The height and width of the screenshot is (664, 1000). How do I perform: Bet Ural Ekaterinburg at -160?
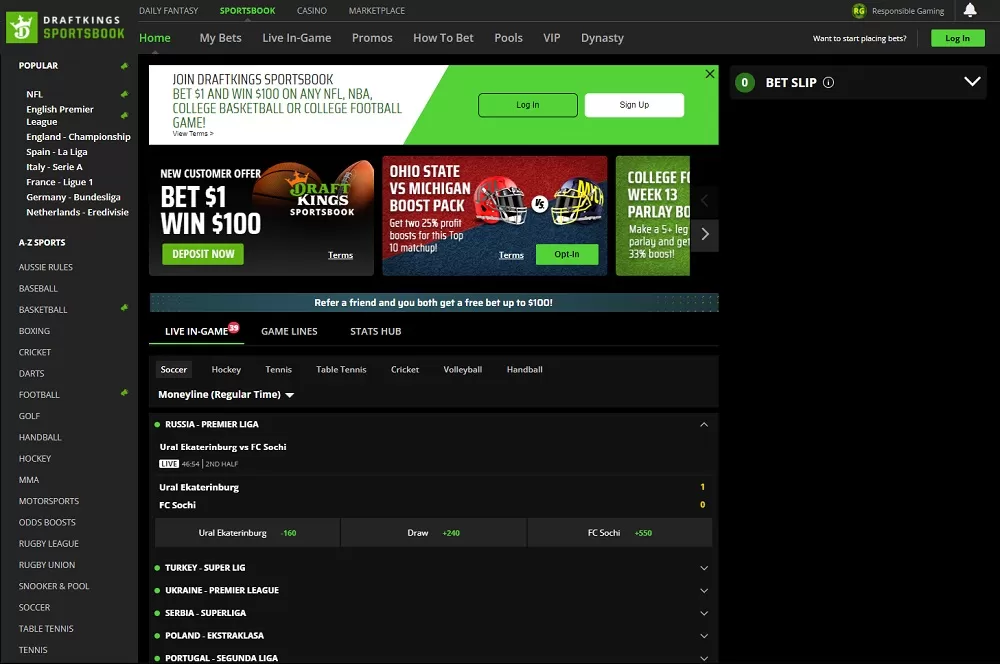[247, 533]
